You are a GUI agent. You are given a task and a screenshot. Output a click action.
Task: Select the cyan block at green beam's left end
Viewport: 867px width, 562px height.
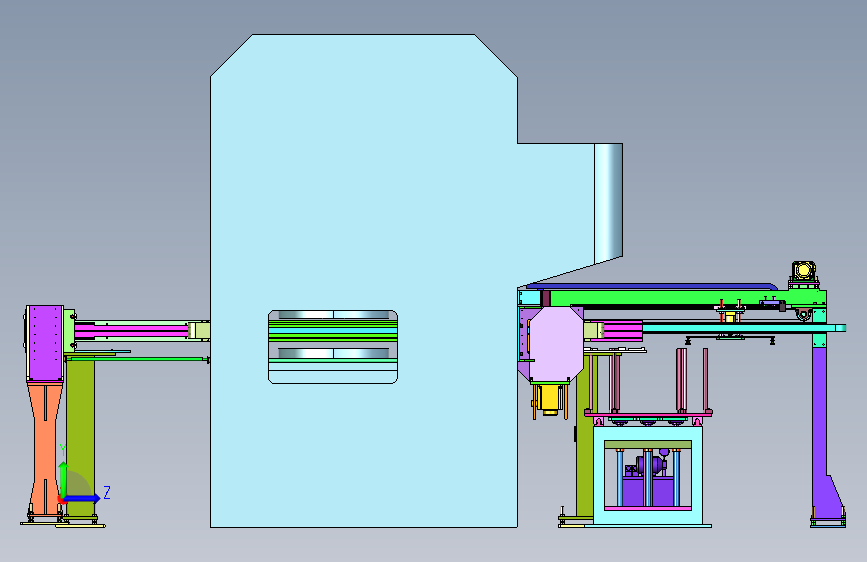530,298
